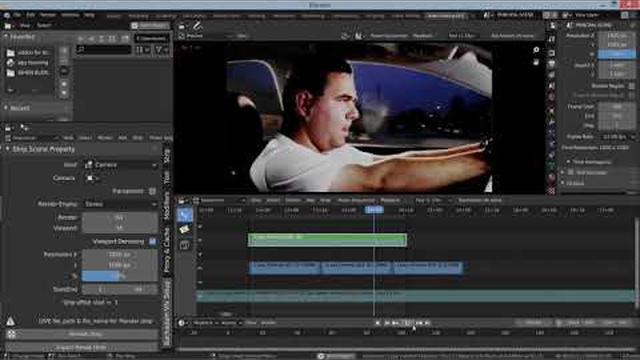Select the green strip in the sequencer
Viewport: 640px width, 360px height.
click(327, 240)
